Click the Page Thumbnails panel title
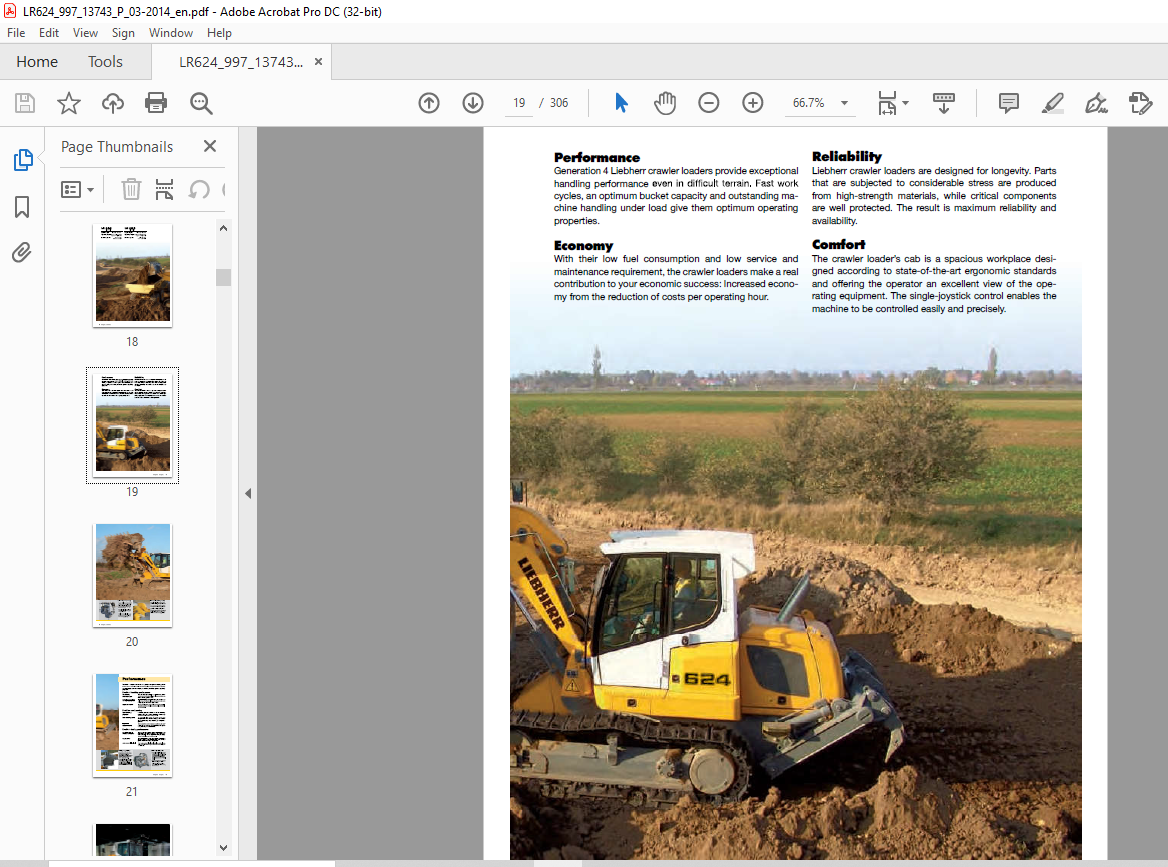The width and height of the screenshot is (1168, 867). (x=117, y=147)
